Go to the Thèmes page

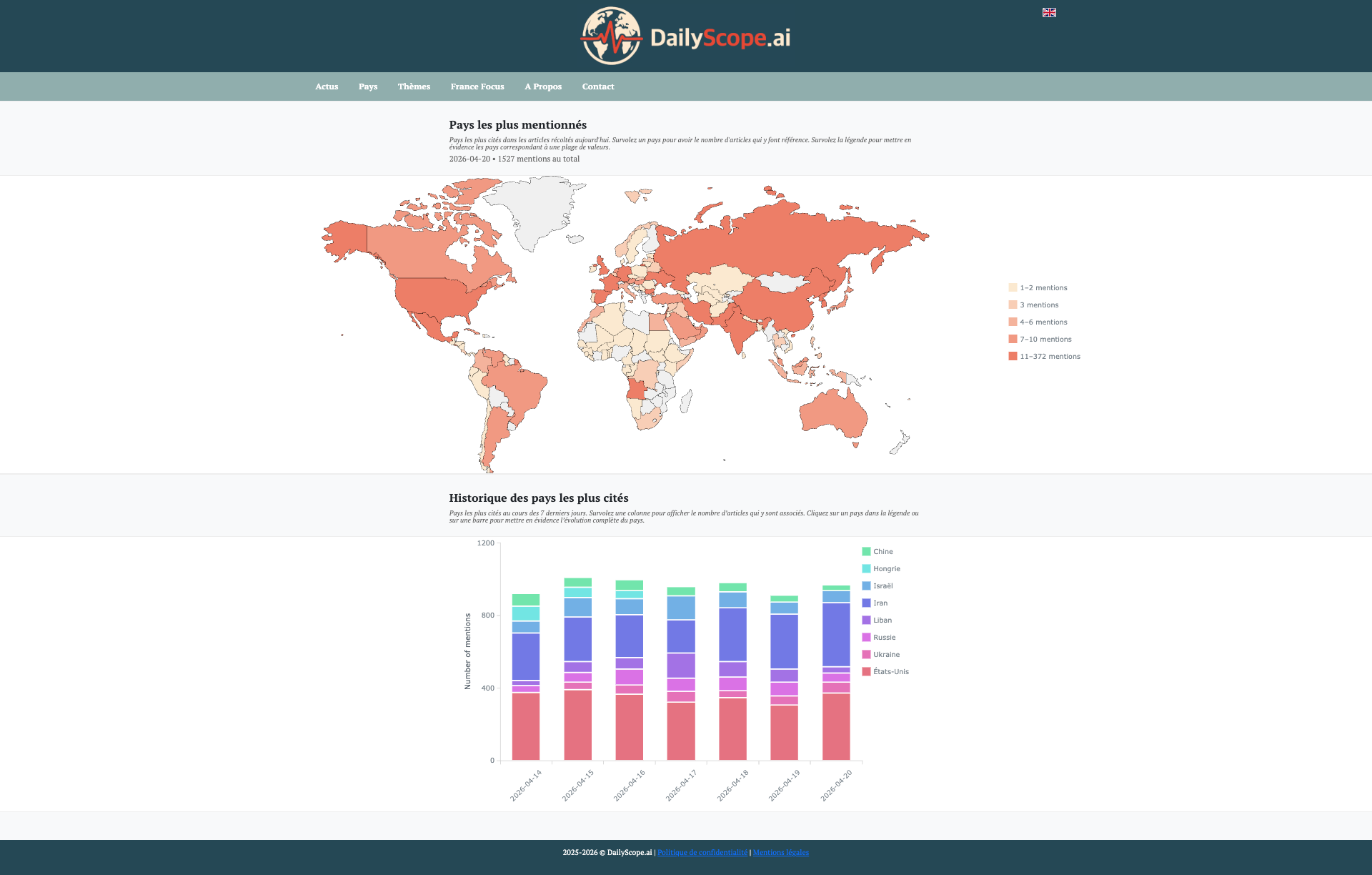point(414,86)
